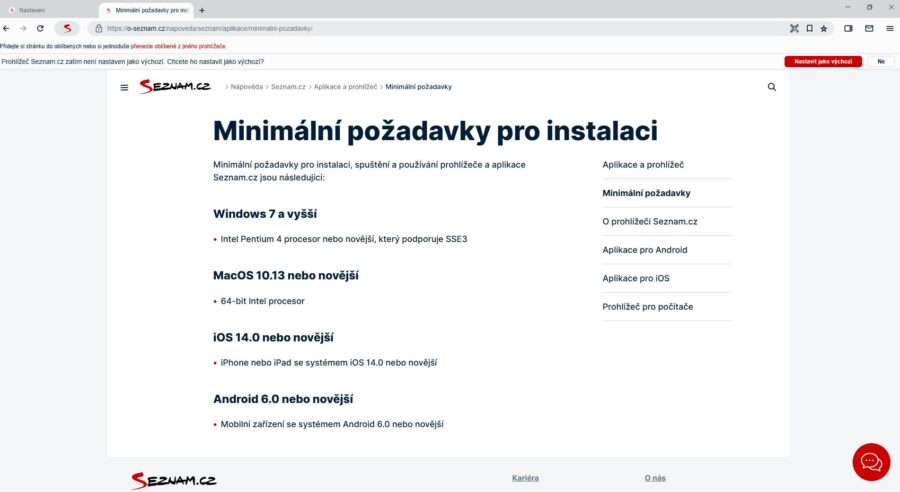Open search with the magnifier icon
Screen dimensions: 900x492
[x=771, y=87]
